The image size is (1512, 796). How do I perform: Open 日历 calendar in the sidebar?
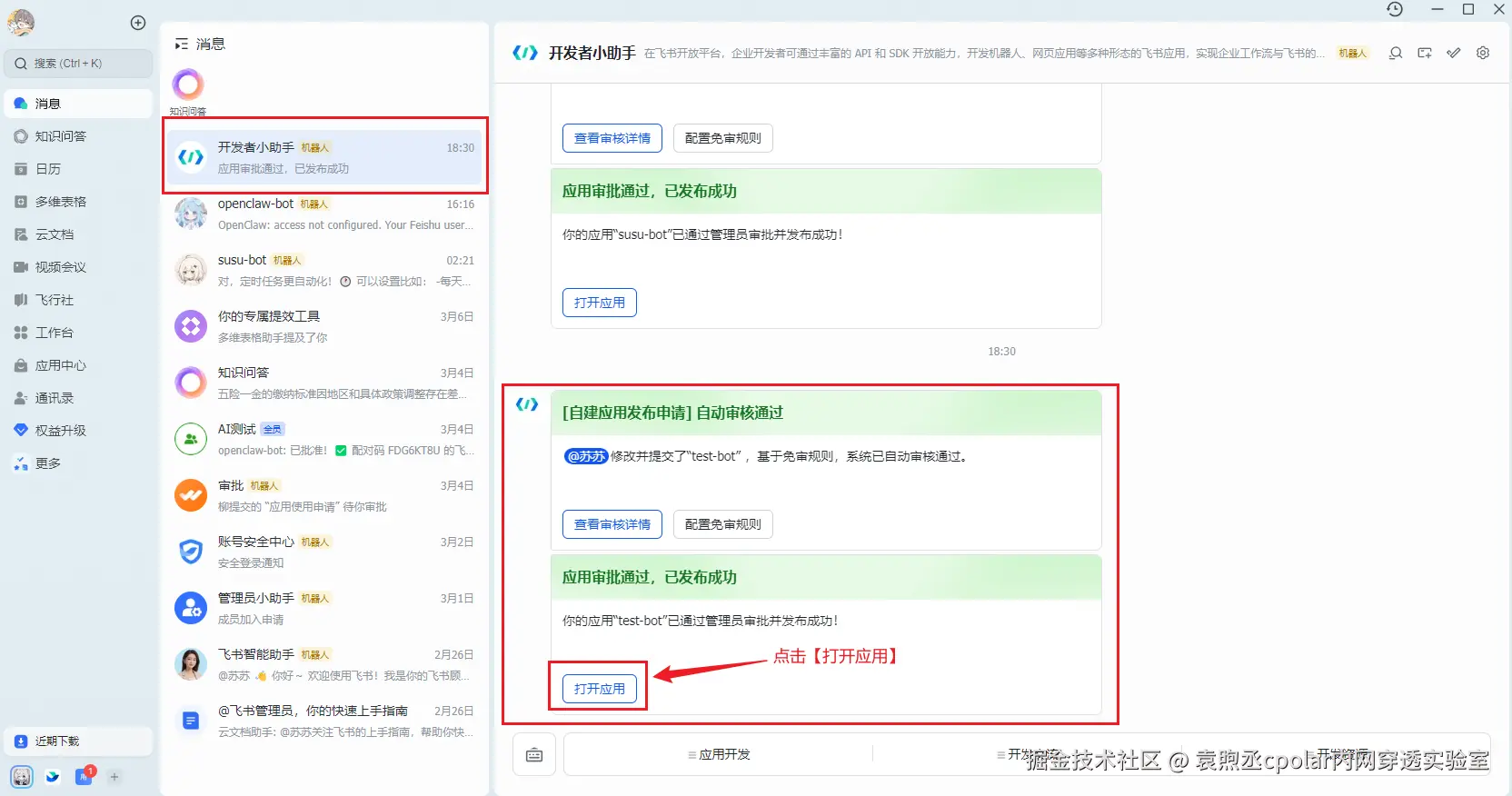pos(78,169)
